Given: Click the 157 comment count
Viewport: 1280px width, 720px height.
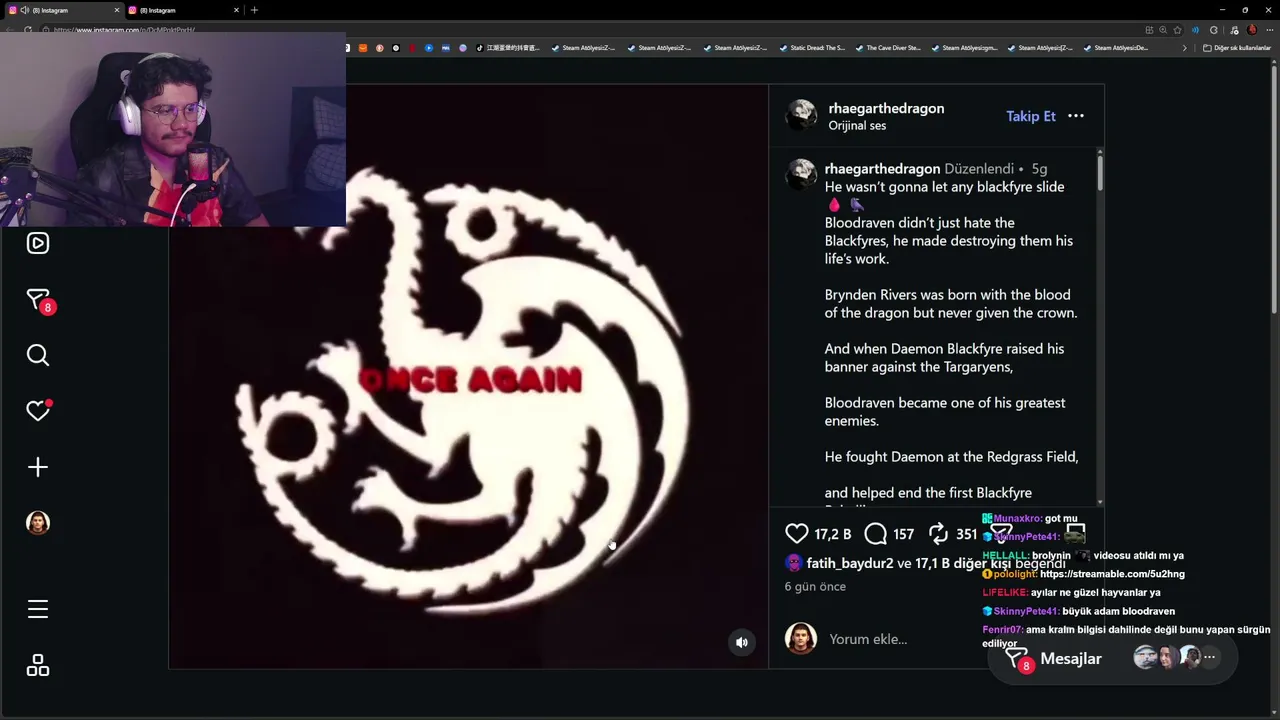Looking at the screenshot, I should [x=904, y=534].
